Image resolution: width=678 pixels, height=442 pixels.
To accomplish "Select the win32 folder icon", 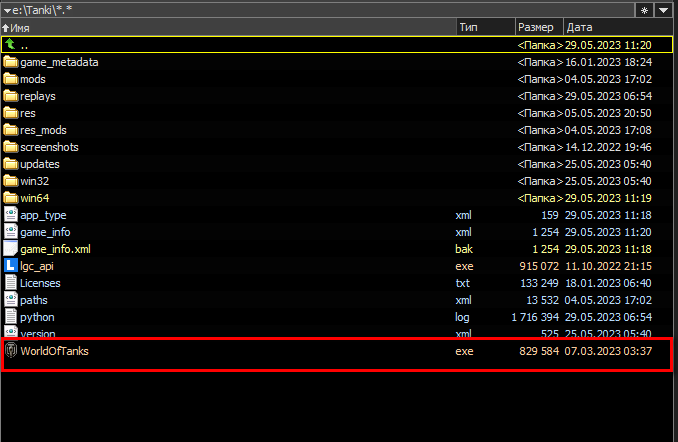I will coord(10,181).
